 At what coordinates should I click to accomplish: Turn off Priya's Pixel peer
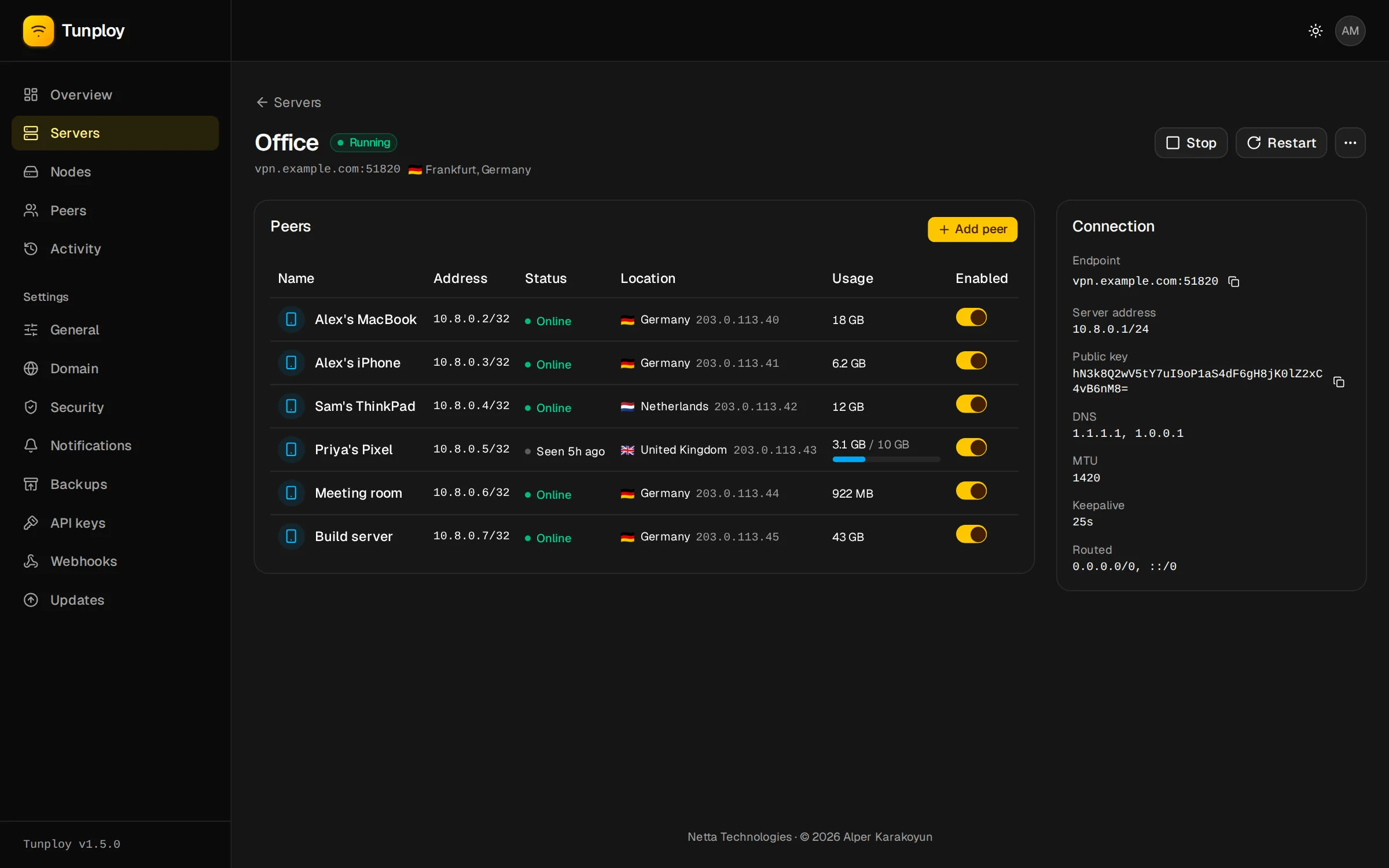click(971, 448)
